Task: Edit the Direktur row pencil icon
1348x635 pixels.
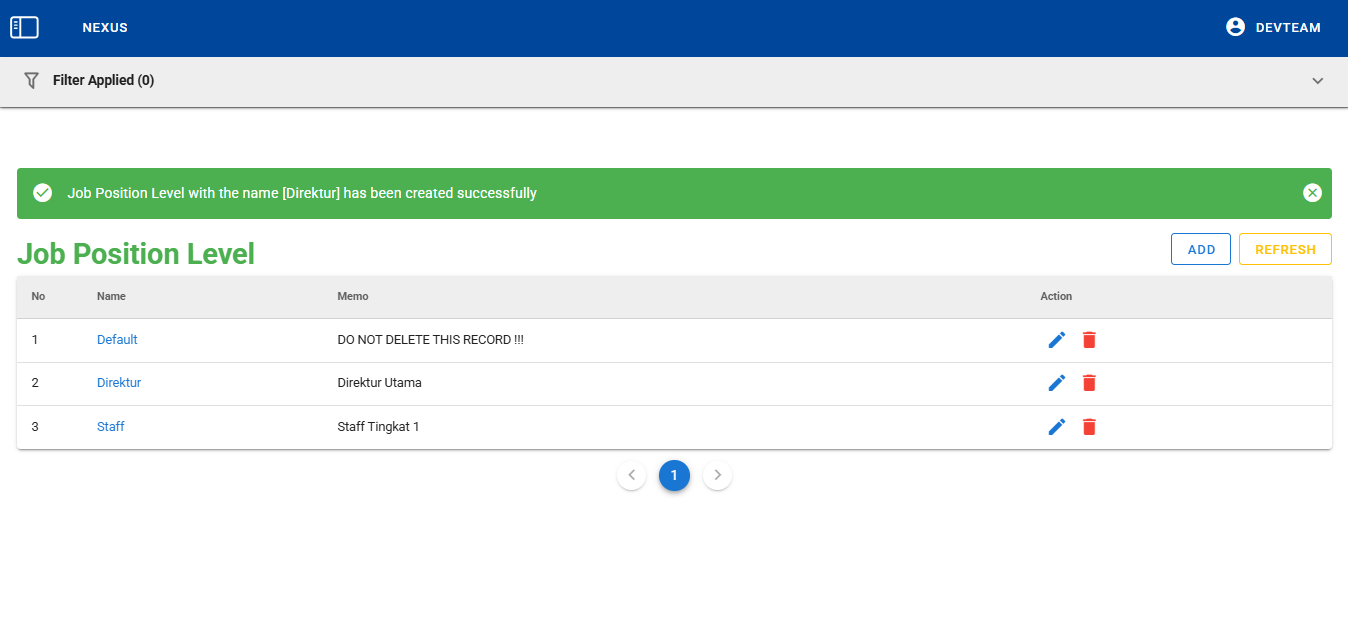Action: 1057,383
